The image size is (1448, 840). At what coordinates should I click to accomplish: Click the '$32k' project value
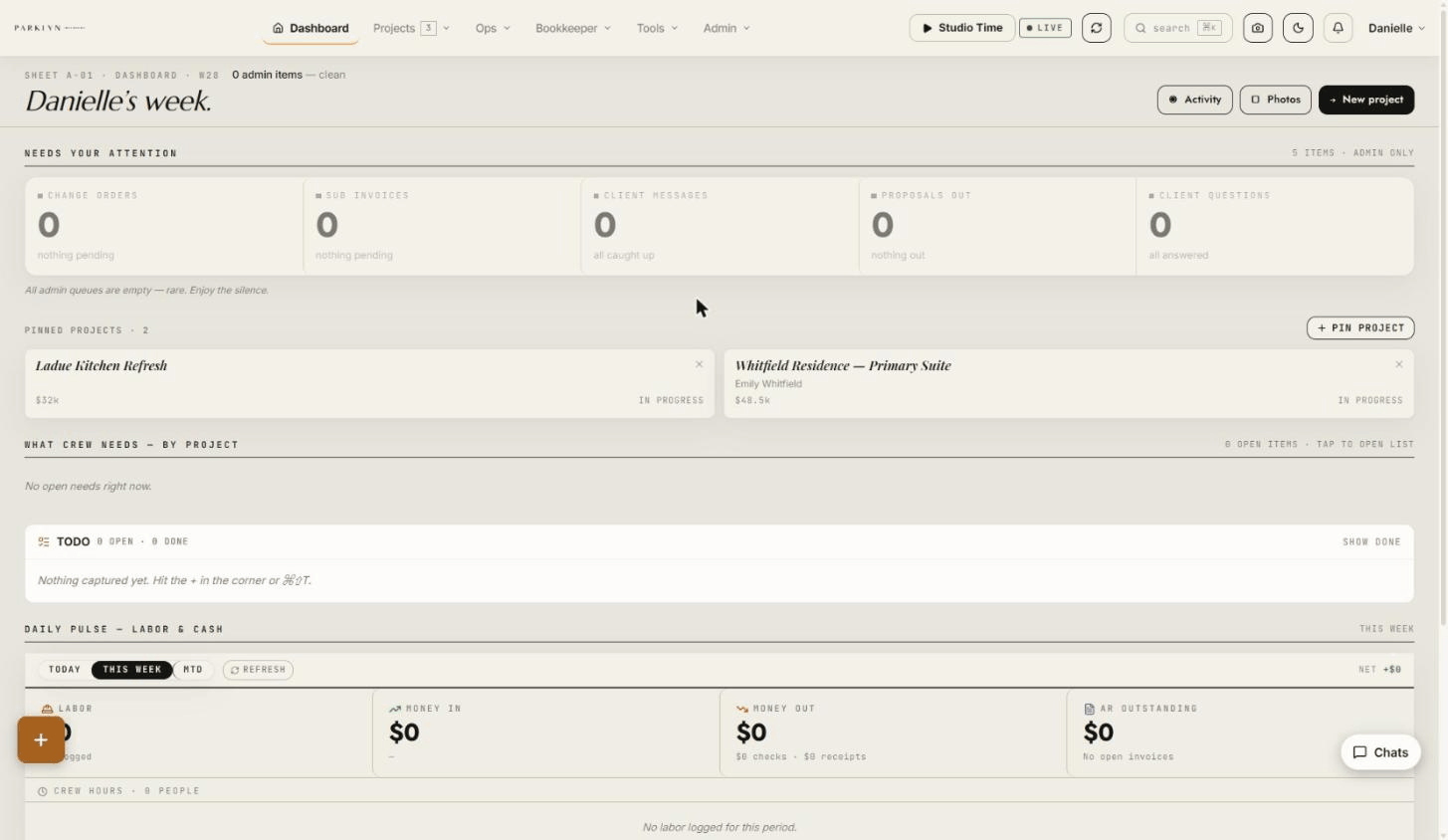(47, 400)
